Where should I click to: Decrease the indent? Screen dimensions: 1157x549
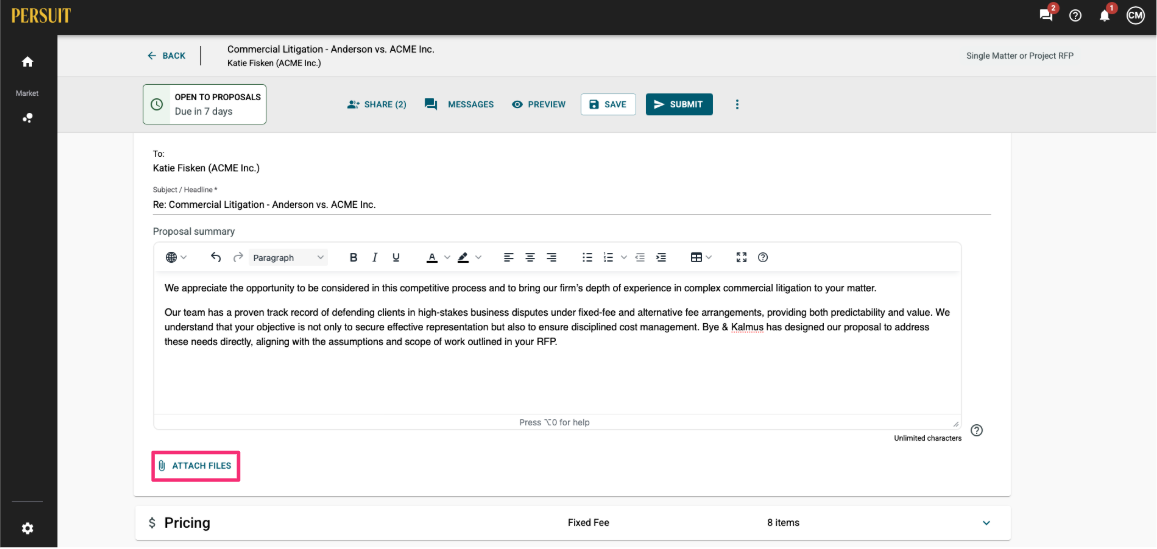coord(640,258)
